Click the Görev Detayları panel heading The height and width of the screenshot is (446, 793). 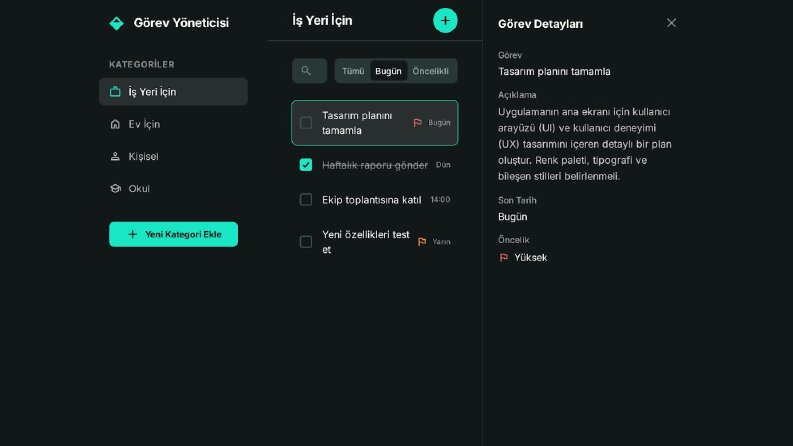point(540,24)
